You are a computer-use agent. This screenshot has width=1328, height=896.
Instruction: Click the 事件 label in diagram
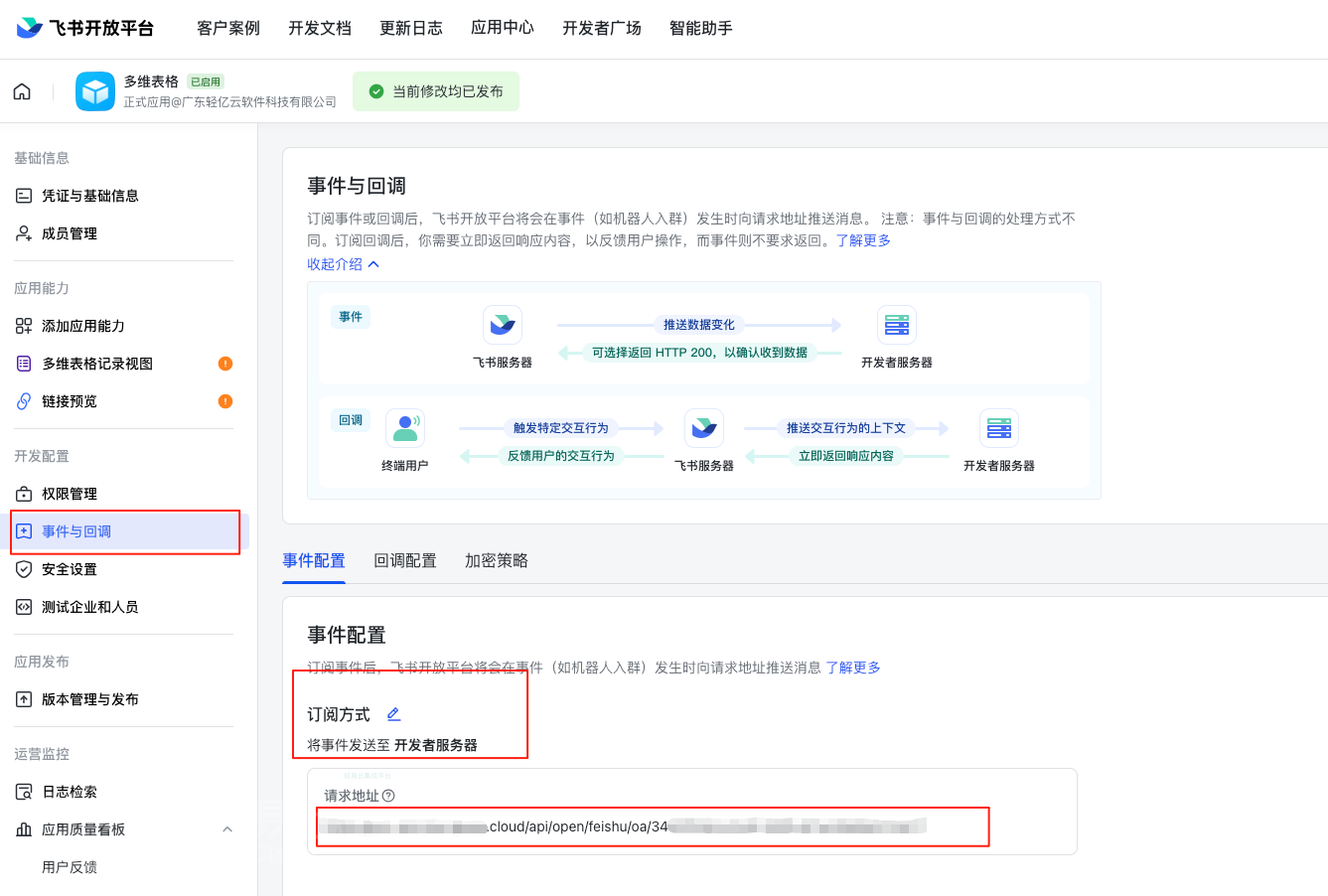point(351,317)
